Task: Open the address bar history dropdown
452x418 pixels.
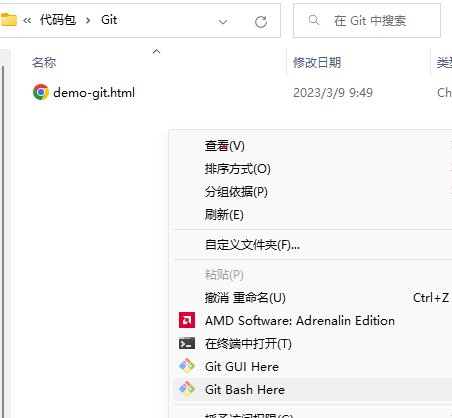Action: pyautogui.click(x=223, y=22)
